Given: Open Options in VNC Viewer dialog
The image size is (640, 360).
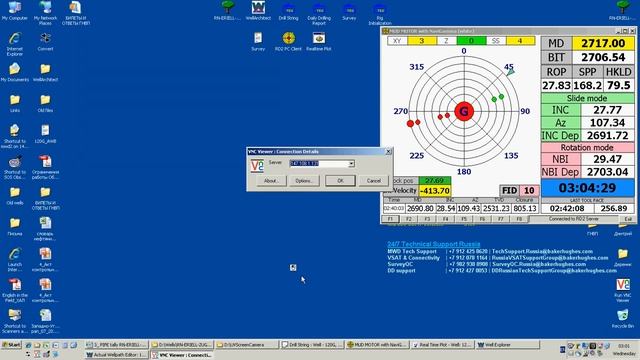Looking at the screenshot, I should pos(304,181).
